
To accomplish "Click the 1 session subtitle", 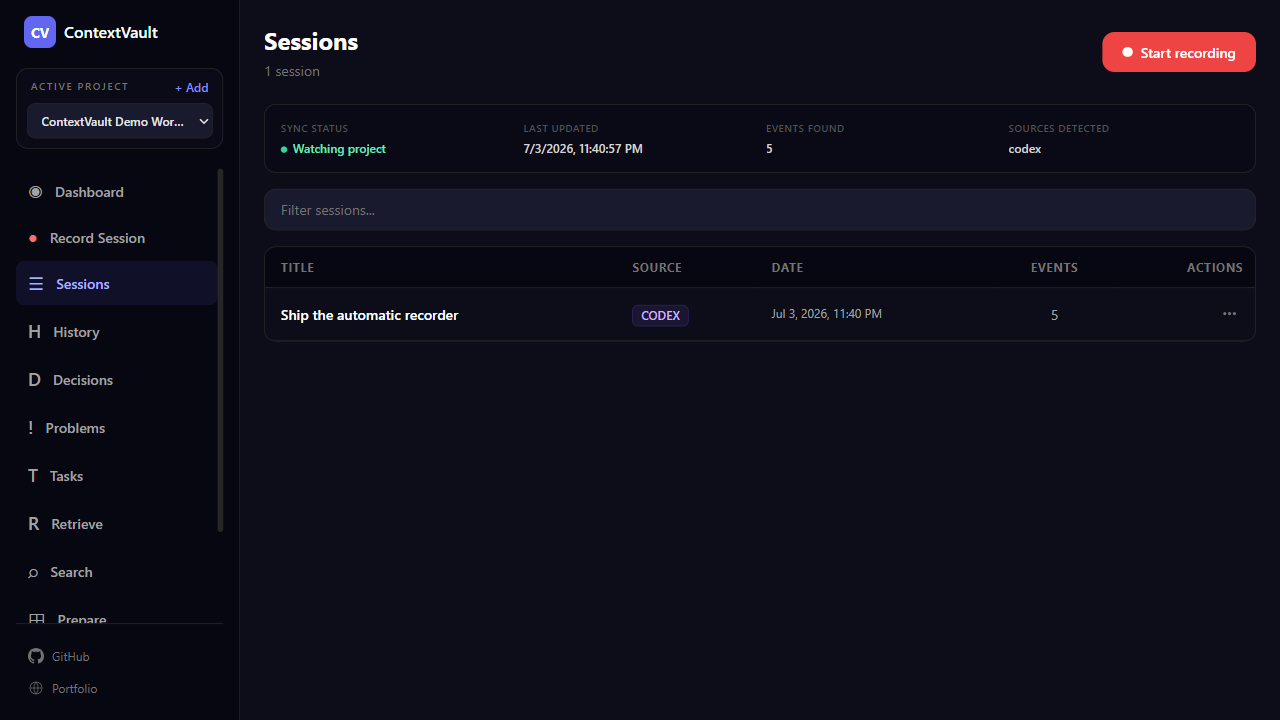I will coord(292,71).
